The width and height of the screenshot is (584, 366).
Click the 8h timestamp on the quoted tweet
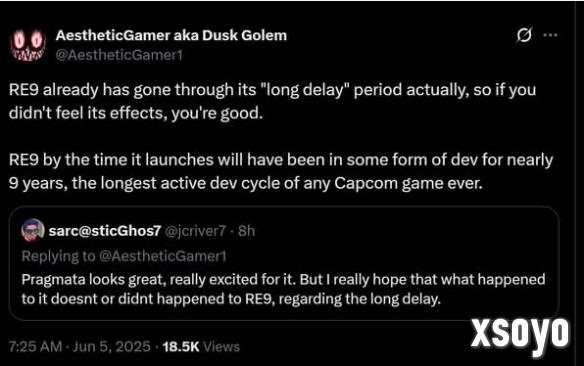[x=247, y=231]
